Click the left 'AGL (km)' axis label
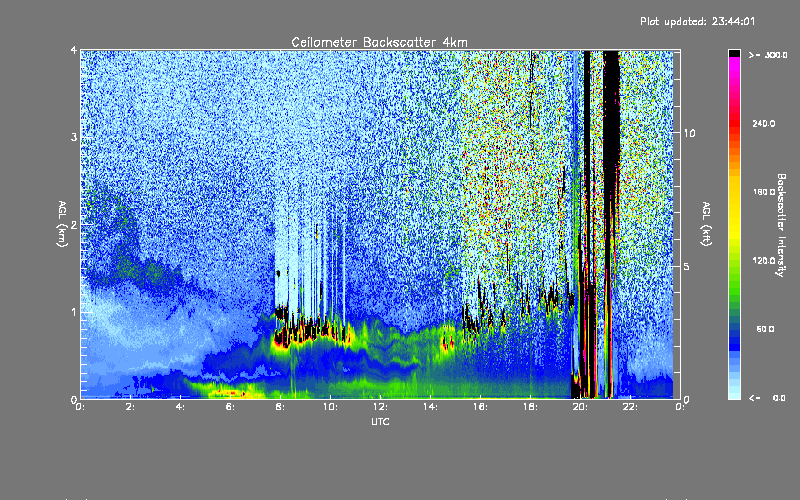The height and width of the screenshot is (500, 800). point(62,224)
